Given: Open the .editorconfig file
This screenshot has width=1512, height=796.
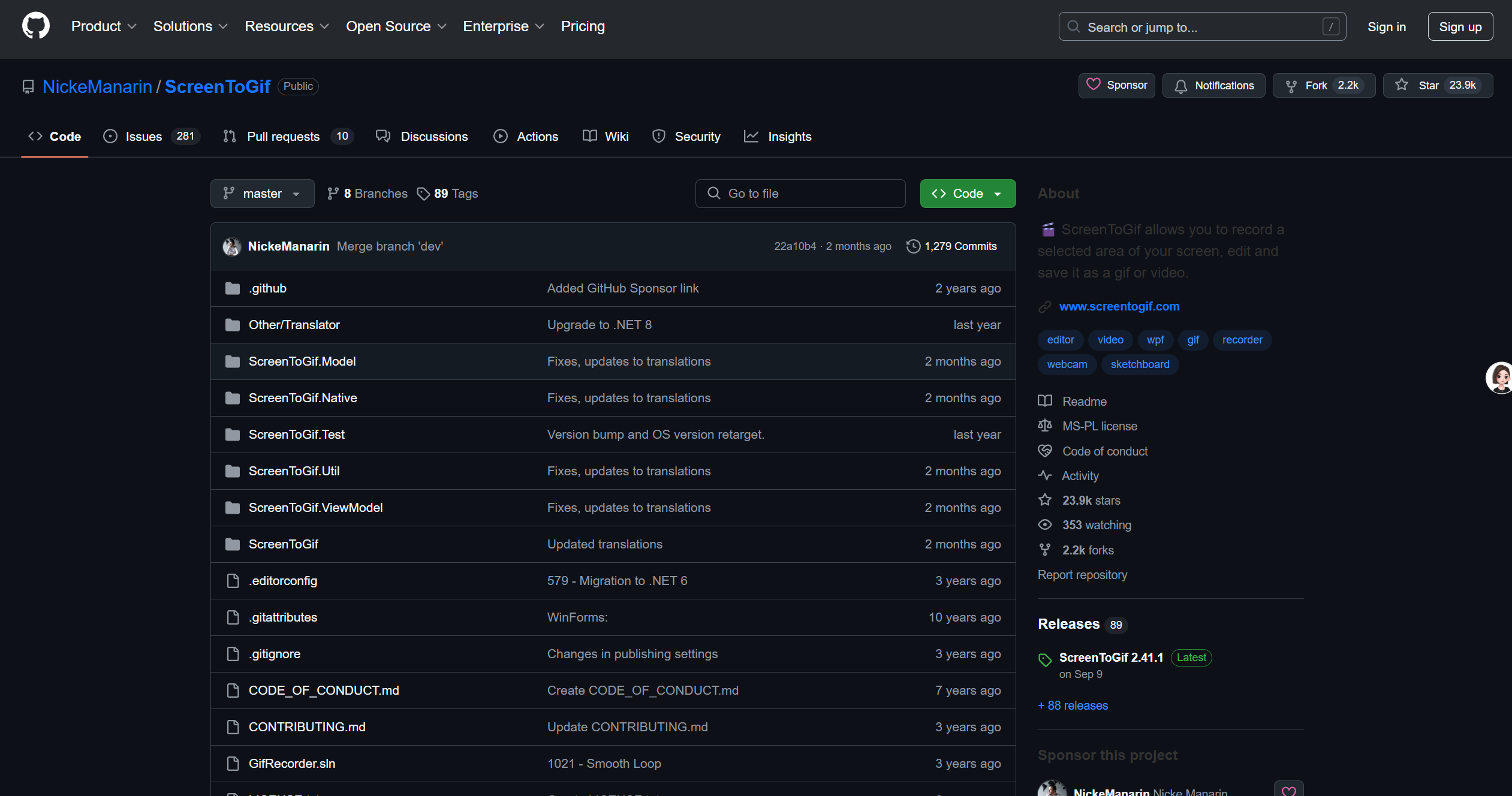Looking at the screenshot, I should (x=283, y=581).
